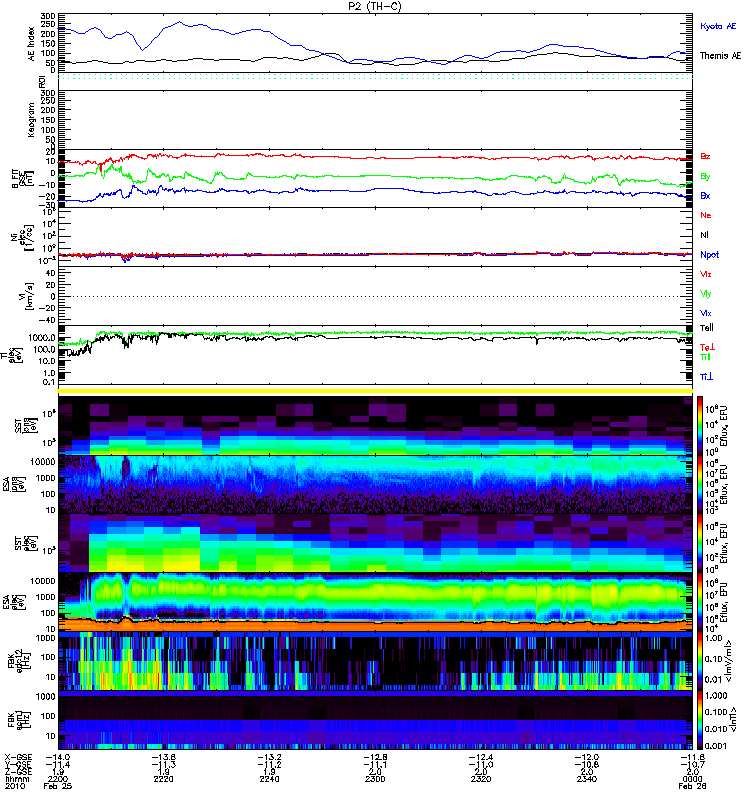The width and height of the screenshot is (750, 800).
Task: Click the ESA electron Eflux color bar
Action: pyautogui.click(x=700, y=602)
